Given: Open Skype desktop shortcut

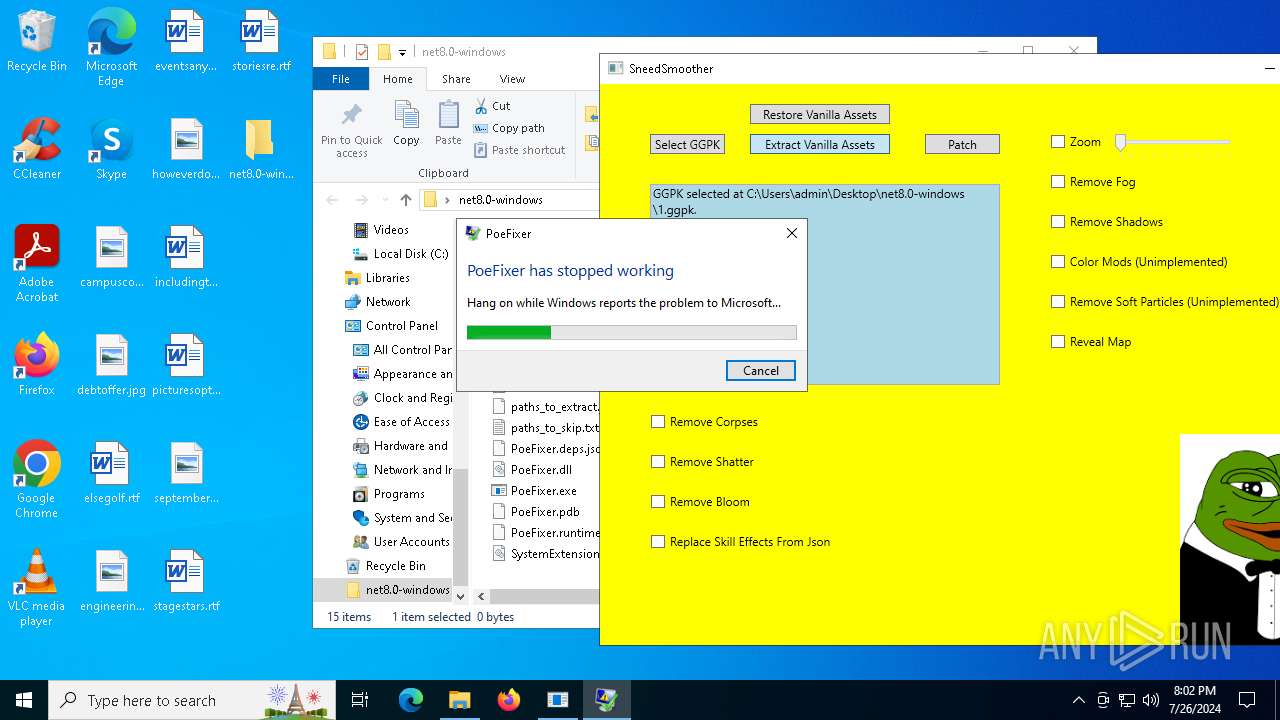Looking at the screenshot, I should (111, 149).
